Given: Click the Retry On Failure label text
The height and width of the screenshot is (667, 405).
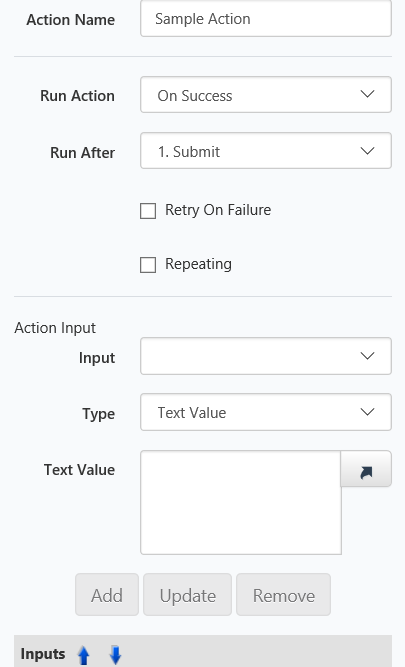Looking at the screenshot, I should (218, 210).
